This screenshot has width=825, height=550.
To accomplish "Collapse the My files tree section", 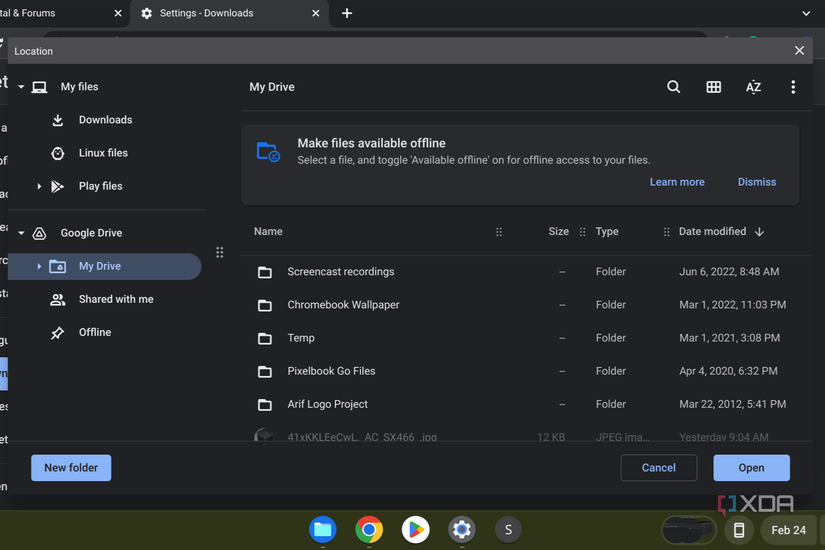I will [21, 87].
